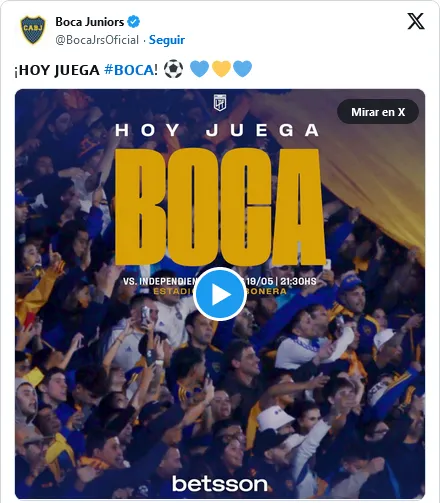The height and width of the screenshot is (503, 440).
Task: Click the last blue heart emoji
Action: (x=243, y=69)
